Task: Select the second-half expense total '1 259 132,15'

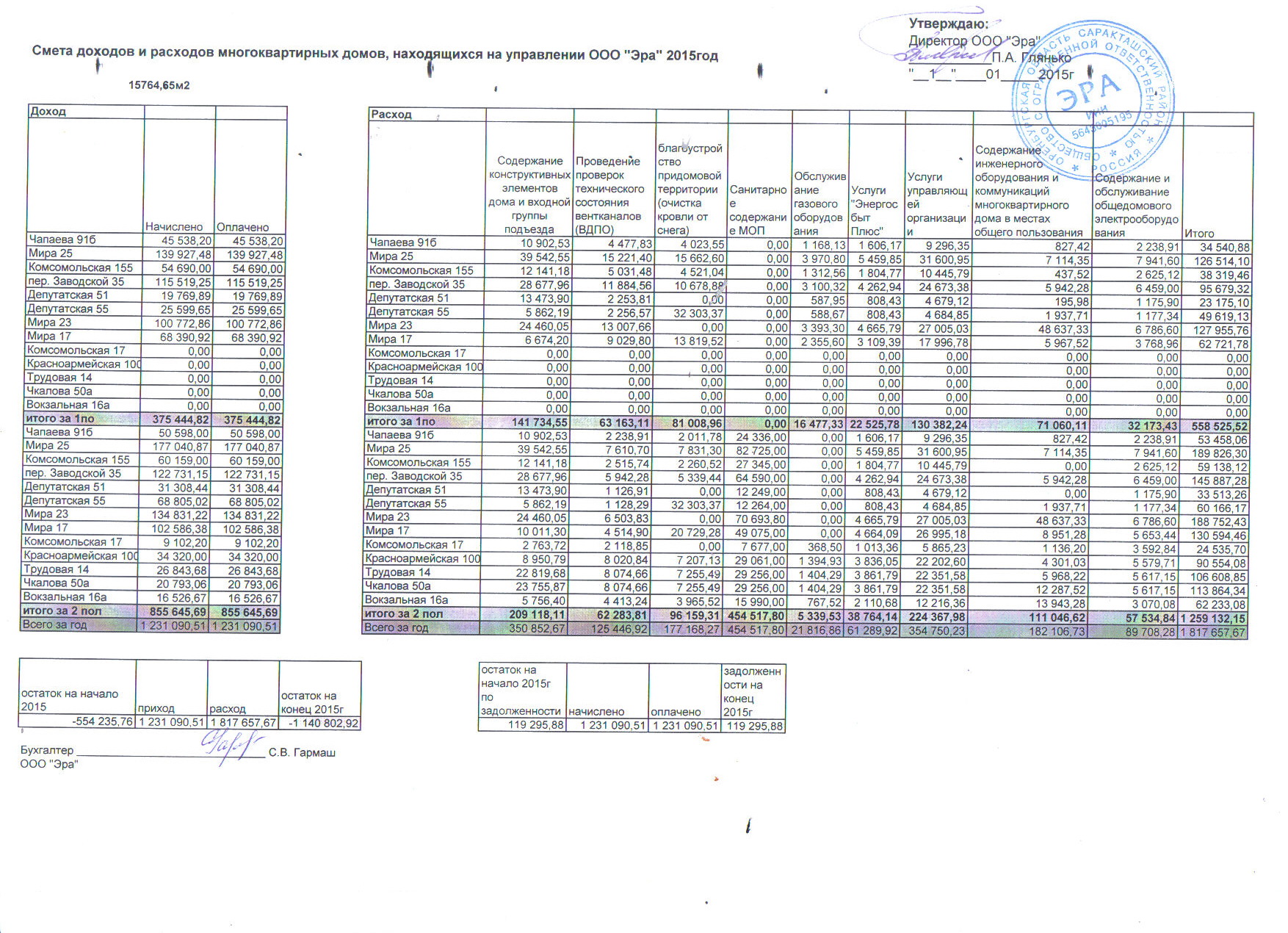Action: [1215, 619]
